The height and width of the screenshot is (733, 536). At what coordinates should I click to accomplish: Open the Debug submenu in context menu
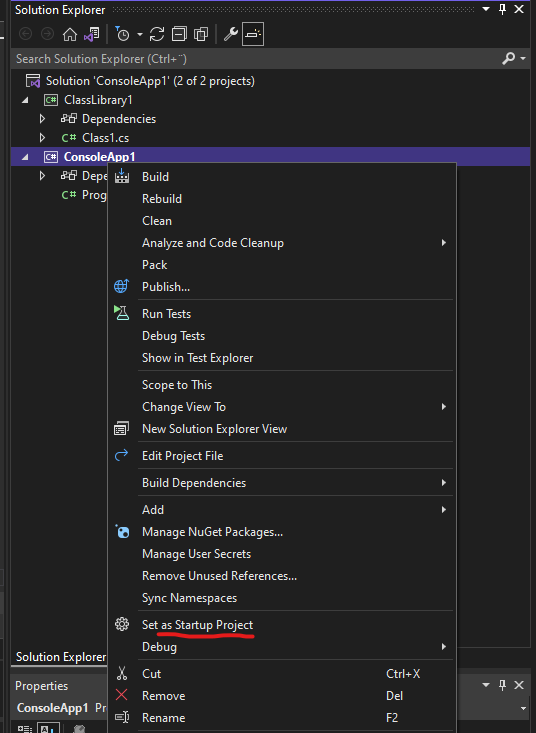pos(282,647)
